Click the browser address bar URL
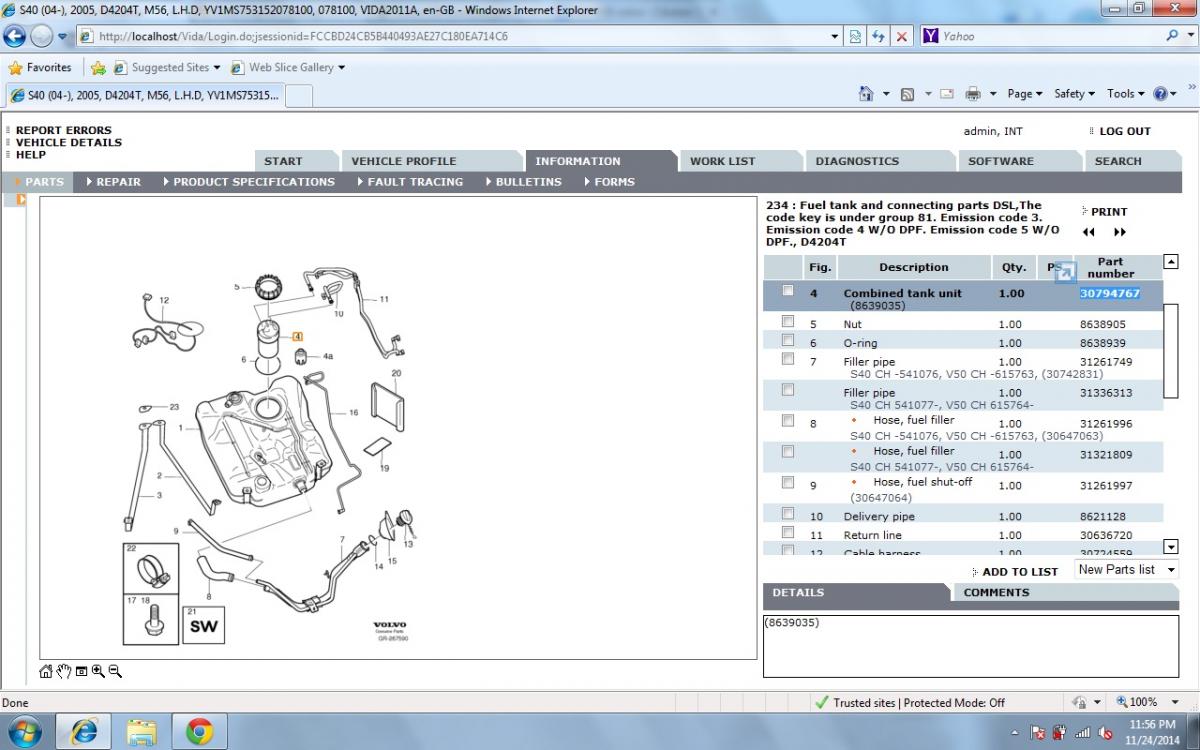This screenshot has height=750, width=1200. click(x=303, y=36)
